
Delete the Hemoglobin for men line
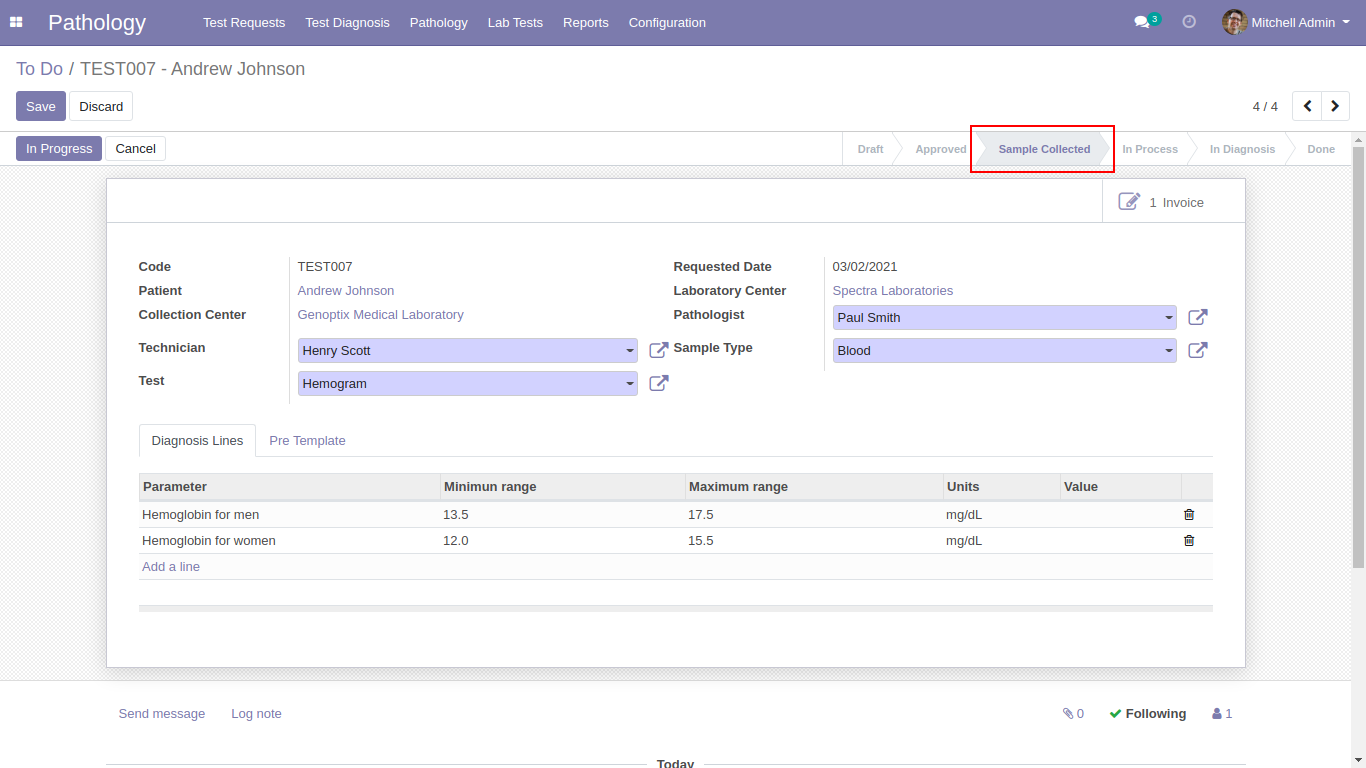point(1189,515)
